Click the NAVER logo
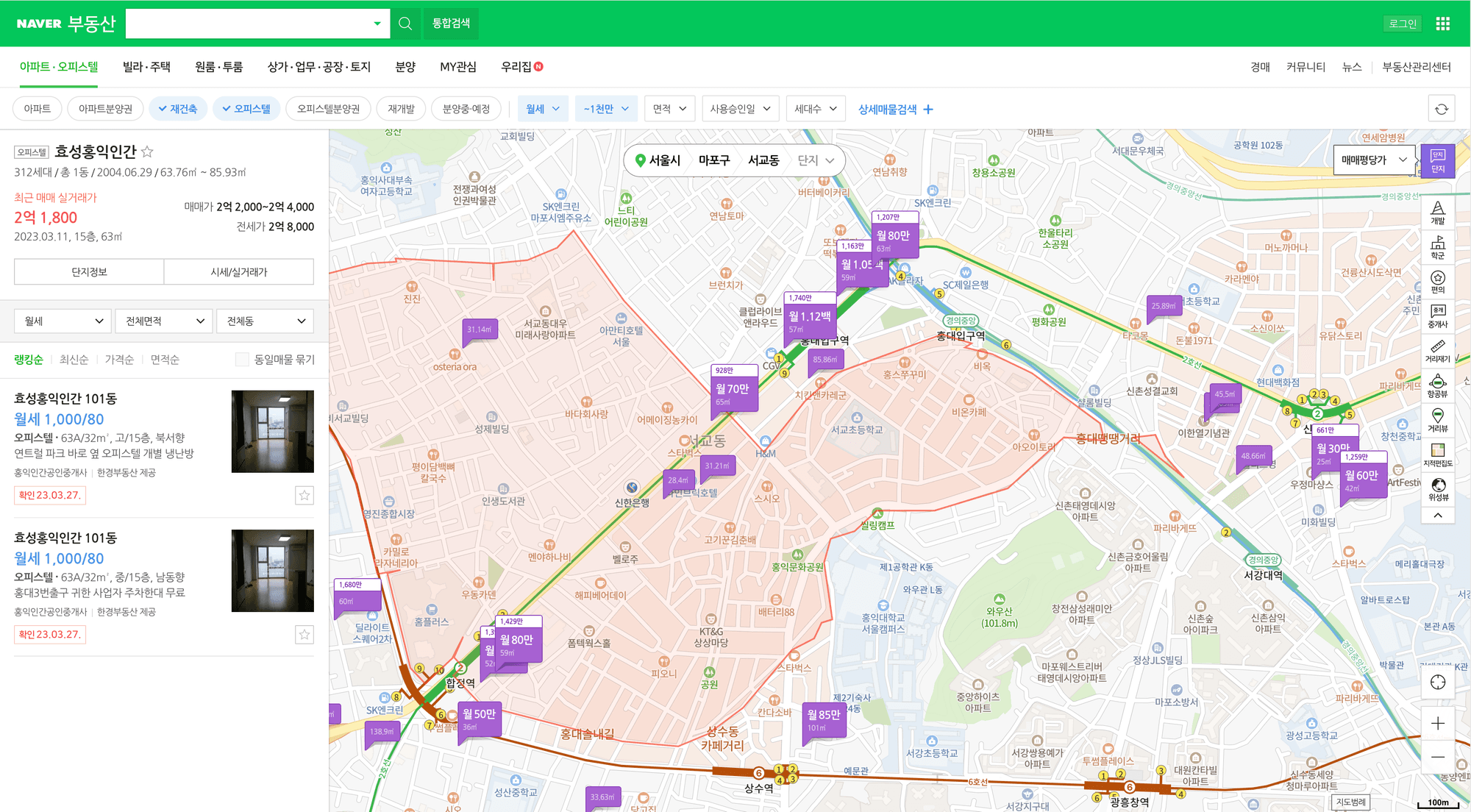 click(39, 24)
